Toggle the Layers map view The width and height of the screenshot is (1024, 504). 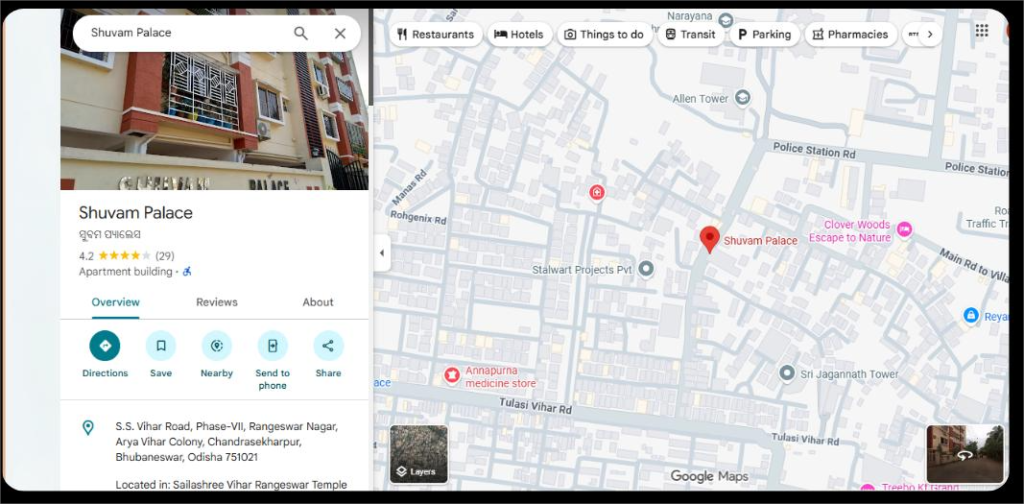(x=418, y=454)
